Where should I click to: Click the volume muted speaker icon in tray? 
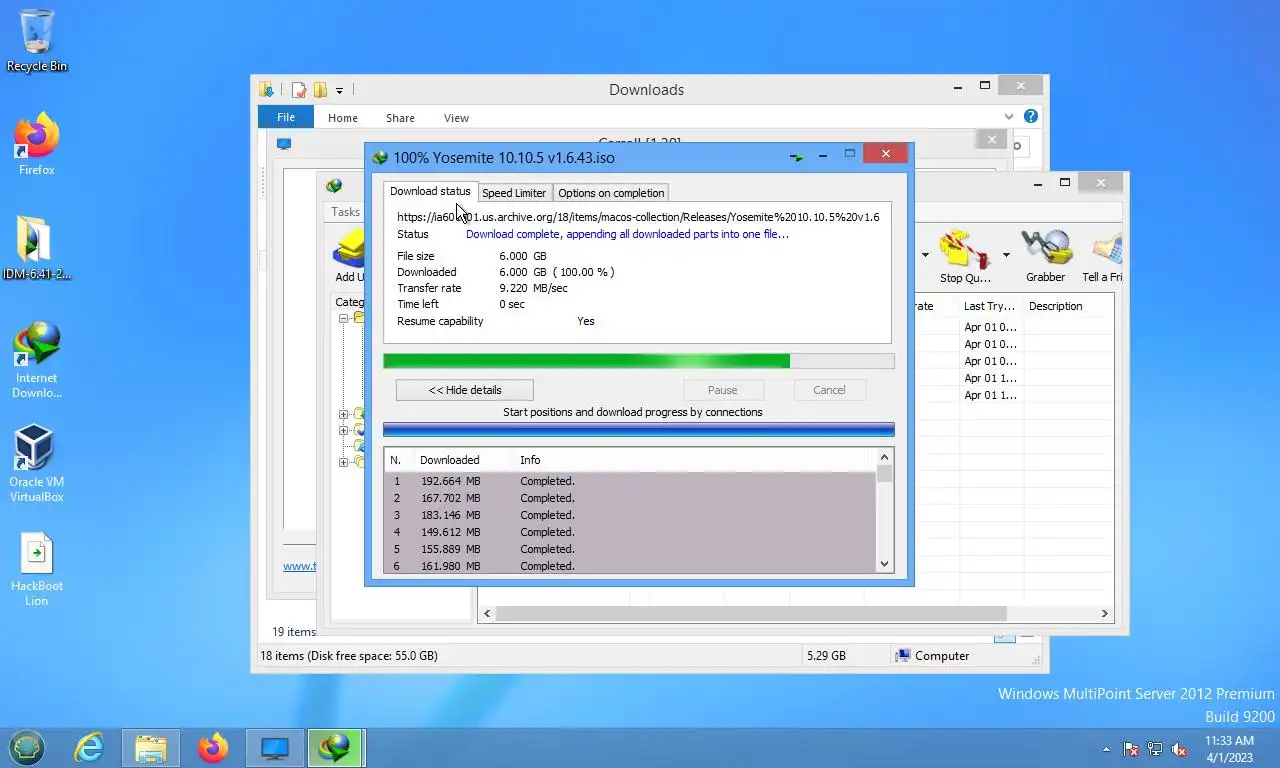1179,748
